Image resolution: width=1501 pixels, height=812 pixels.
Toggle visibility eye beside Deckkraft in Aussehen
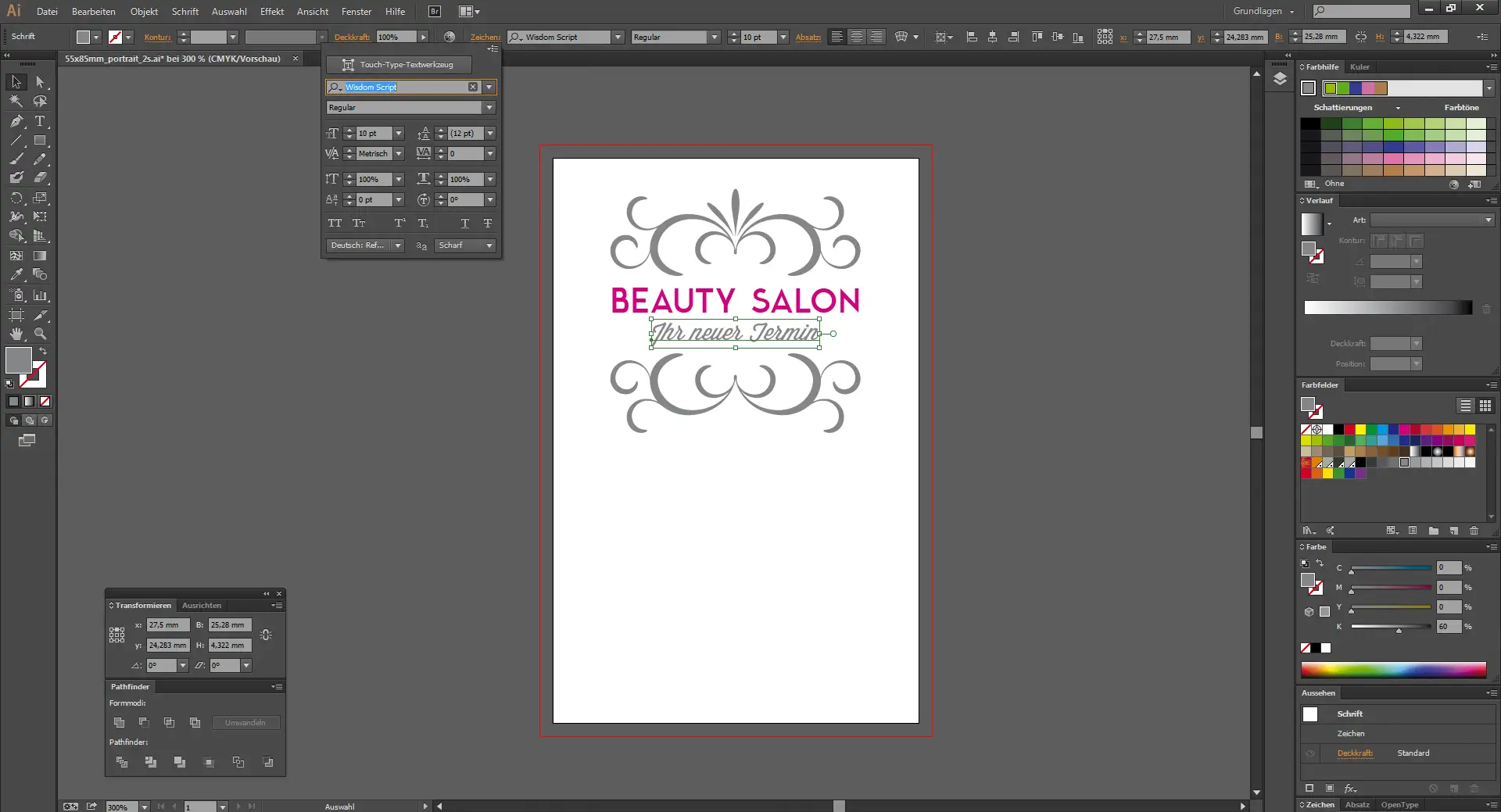(x=1310, y=753)
